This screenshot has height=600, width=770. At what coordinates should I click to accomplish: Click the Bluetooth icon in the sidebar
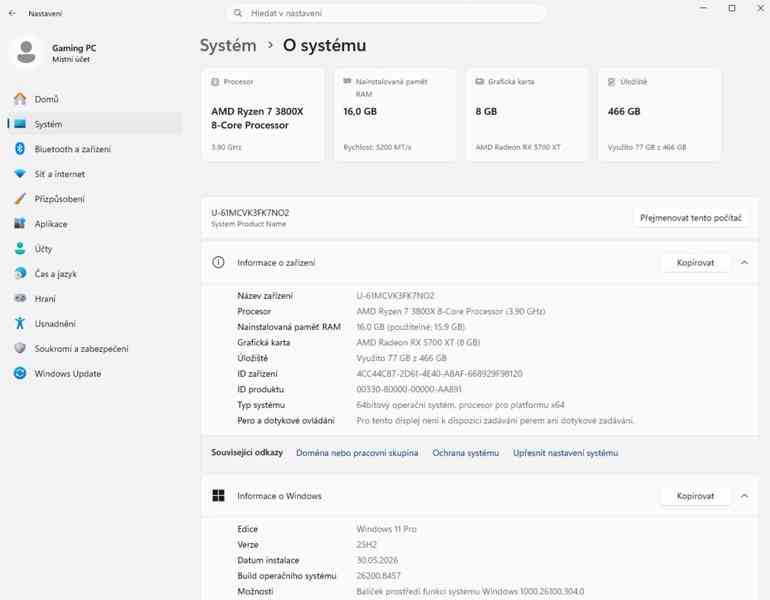tap(20, 149)
